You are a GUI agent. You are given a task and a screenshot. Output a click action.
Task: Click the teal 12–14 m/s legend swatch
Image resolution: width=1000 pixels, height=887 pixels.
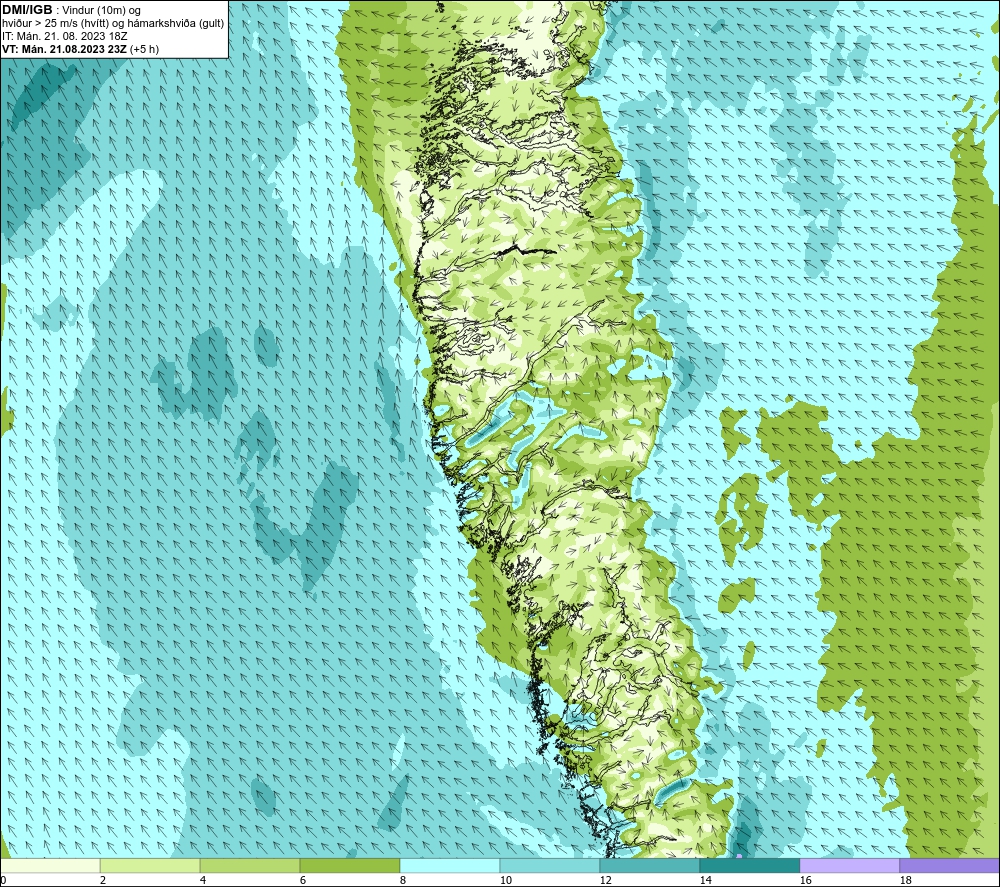[649, 865]
